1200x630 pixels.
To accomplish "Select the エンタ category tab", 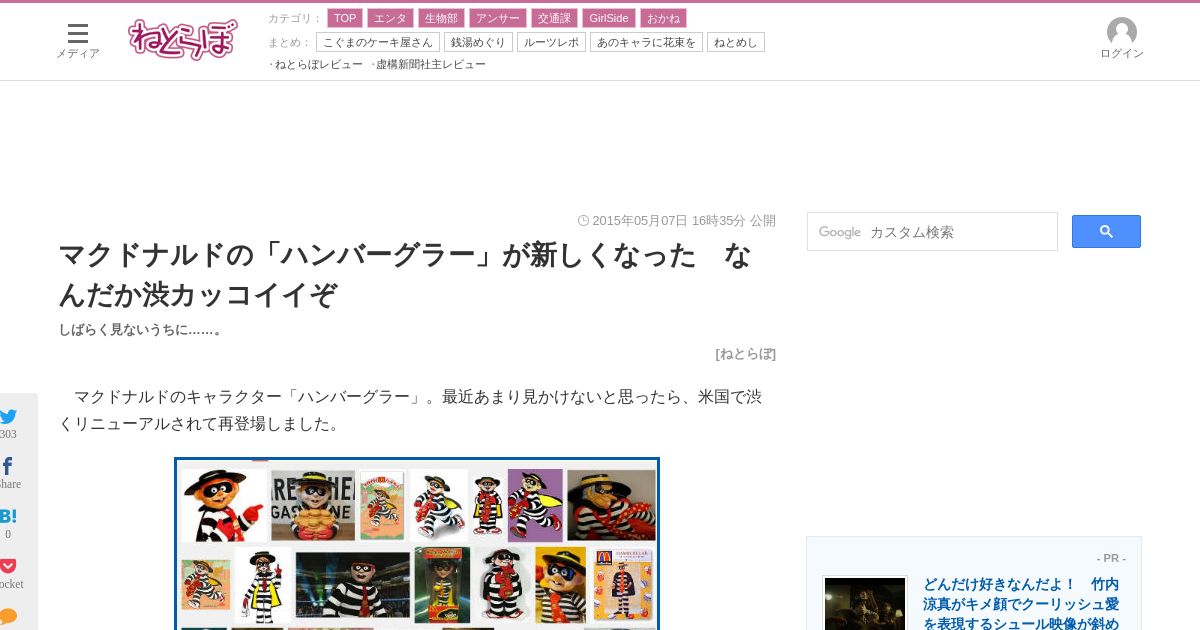I will pos(390,18).
